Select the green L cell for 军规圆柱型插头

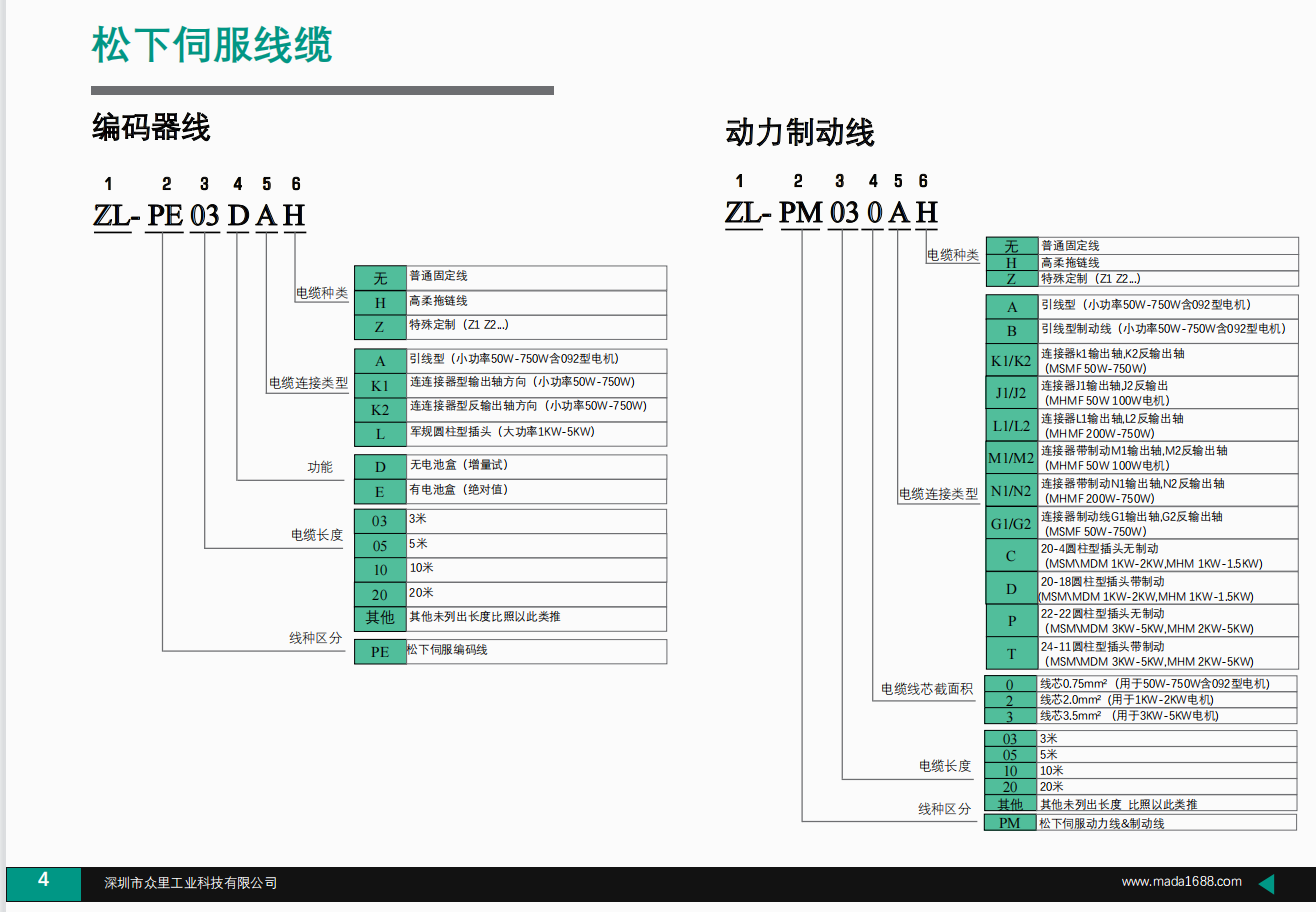380,434
